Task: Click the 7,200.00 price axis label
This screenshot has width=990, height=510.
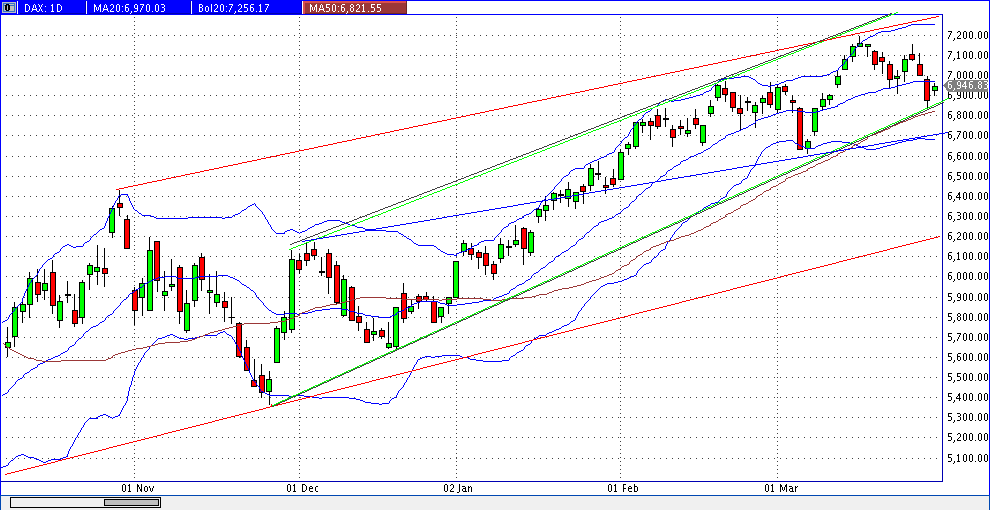Action: pos(967,35)
